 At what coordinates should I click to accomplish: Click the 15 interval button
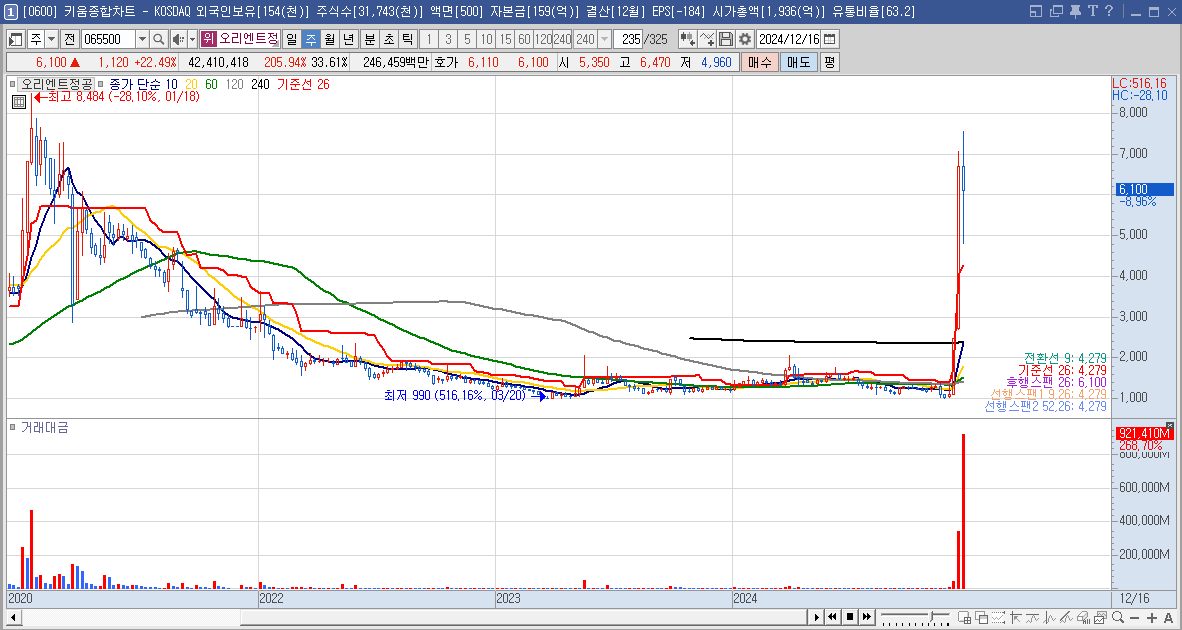tap(505, 39)
